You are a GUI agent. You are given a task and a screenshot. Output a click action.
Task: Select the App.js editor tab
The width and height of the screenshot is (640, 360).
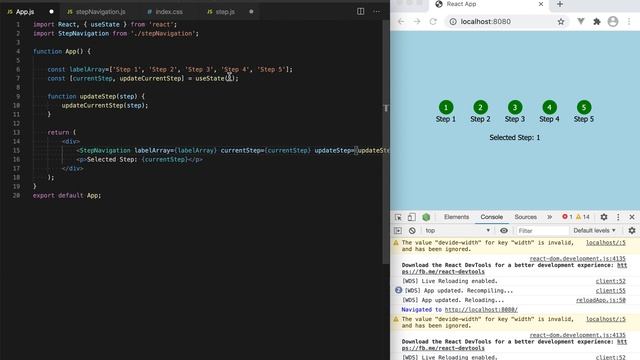25,12
